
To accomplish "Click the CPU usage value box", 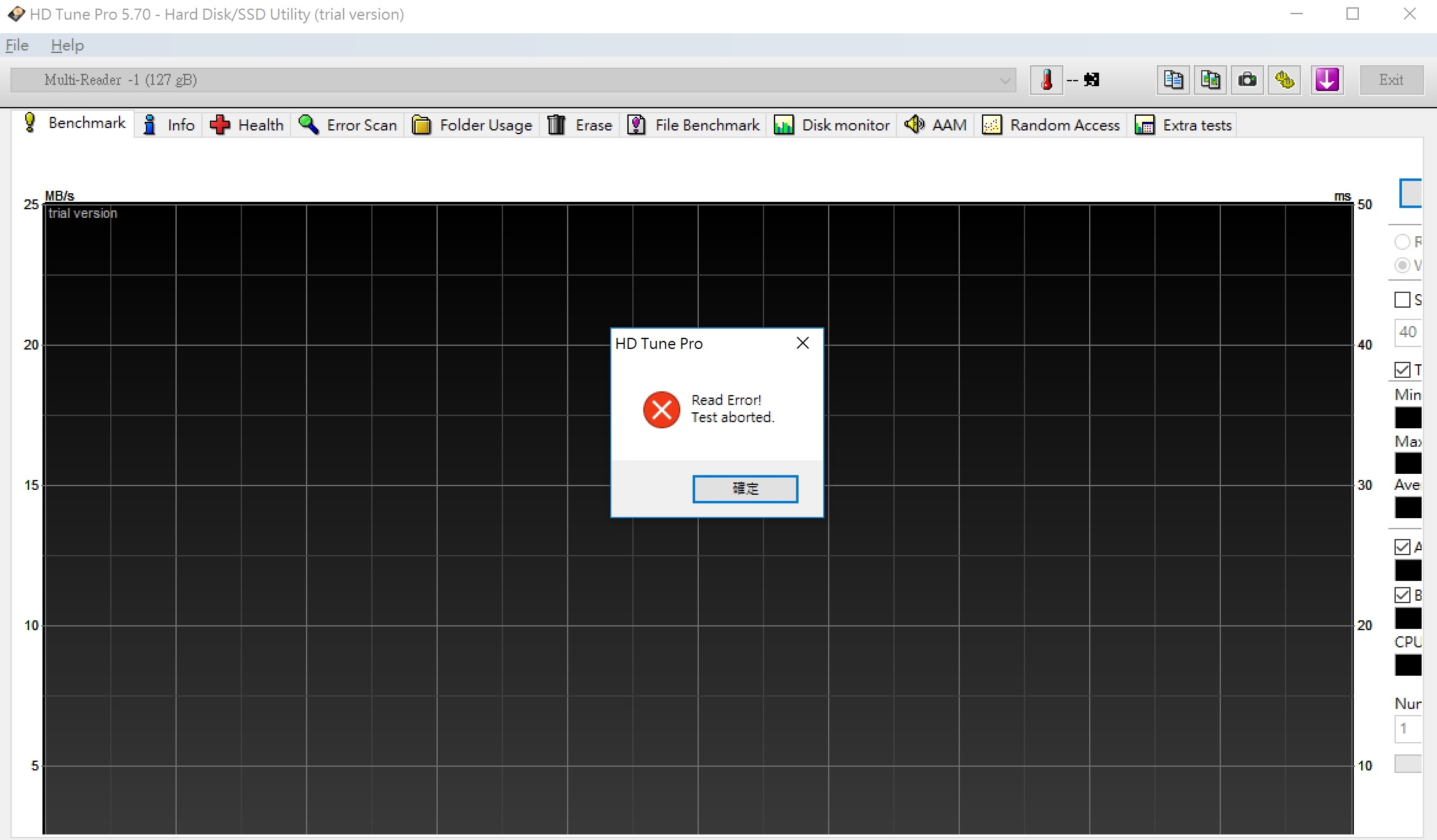I will coord(1408,665).
